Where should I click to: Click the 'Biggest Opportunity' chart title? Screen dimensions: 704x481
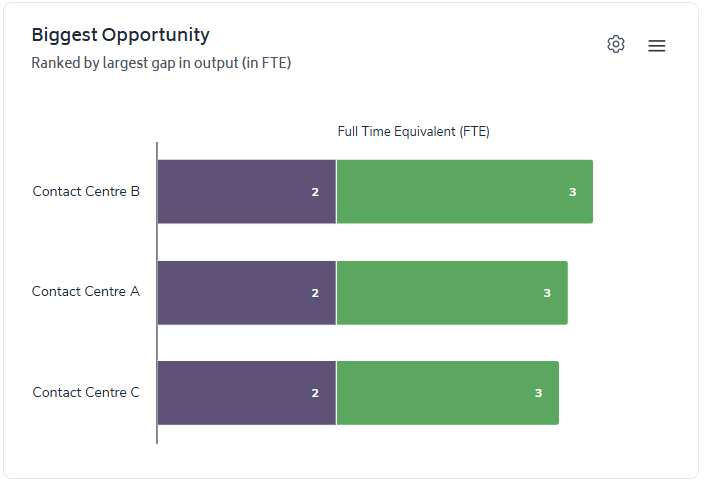[121, 35]
